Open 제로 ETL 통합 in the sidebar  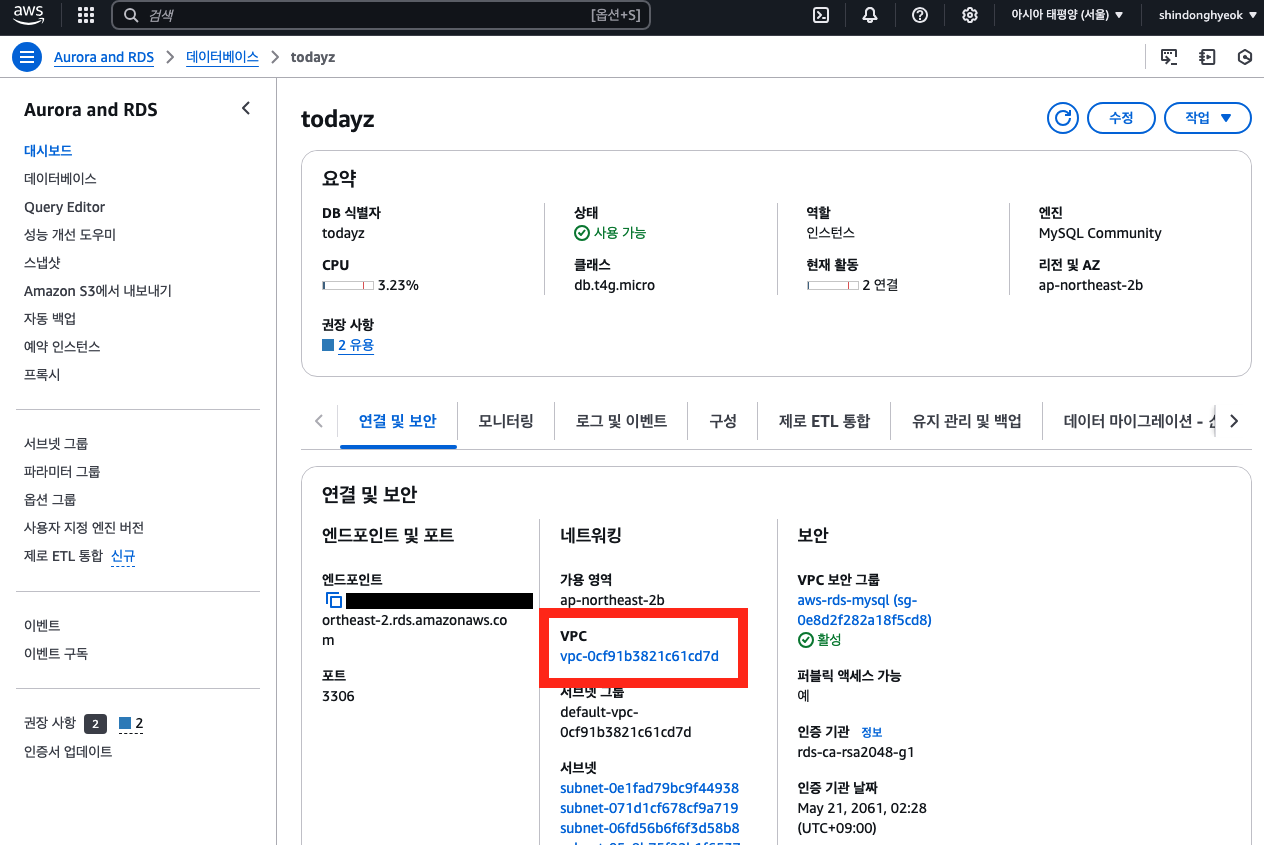click(63, 555)
